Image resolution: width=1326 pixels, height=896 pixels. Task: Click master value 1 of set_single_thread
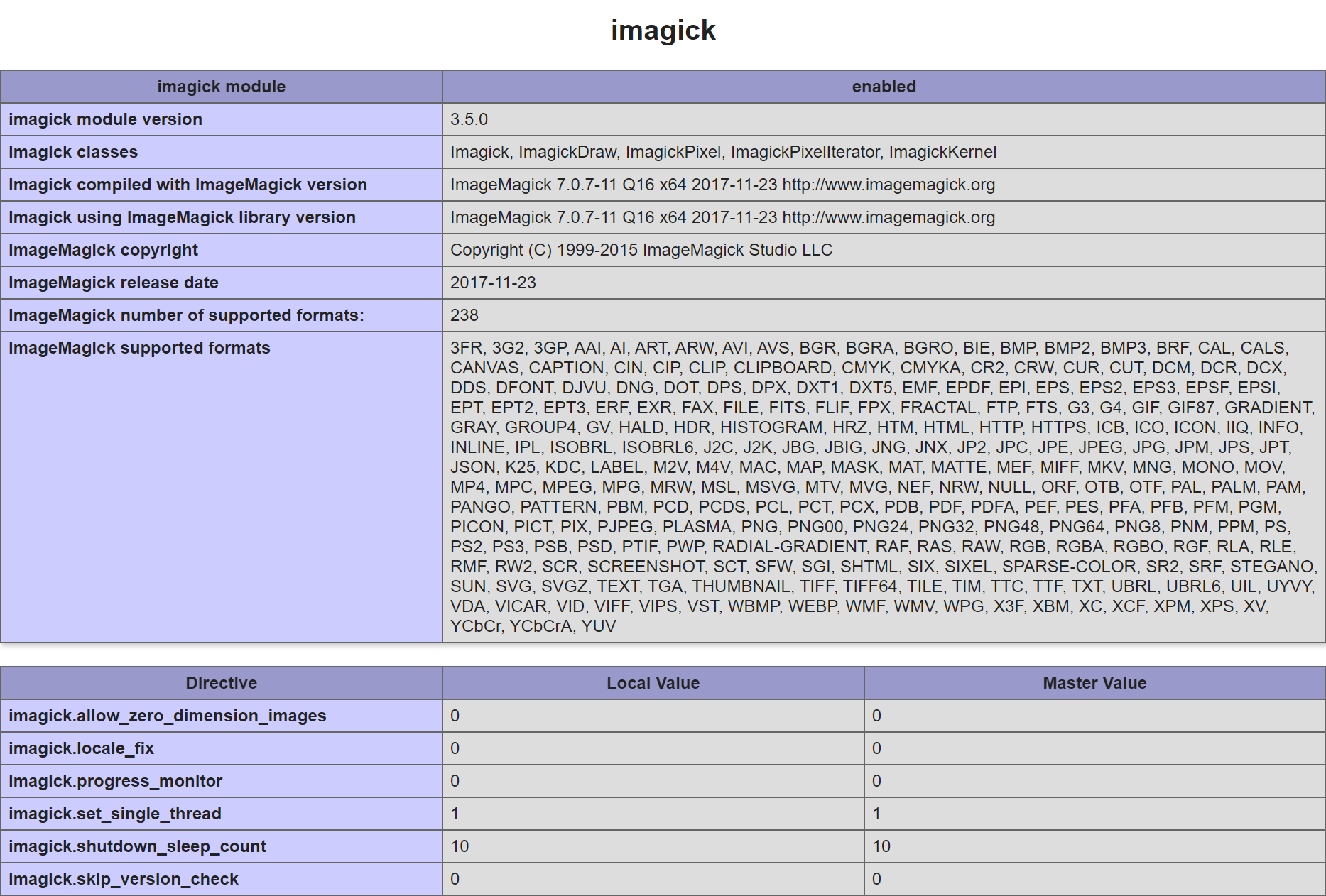[x=877, y=814]
